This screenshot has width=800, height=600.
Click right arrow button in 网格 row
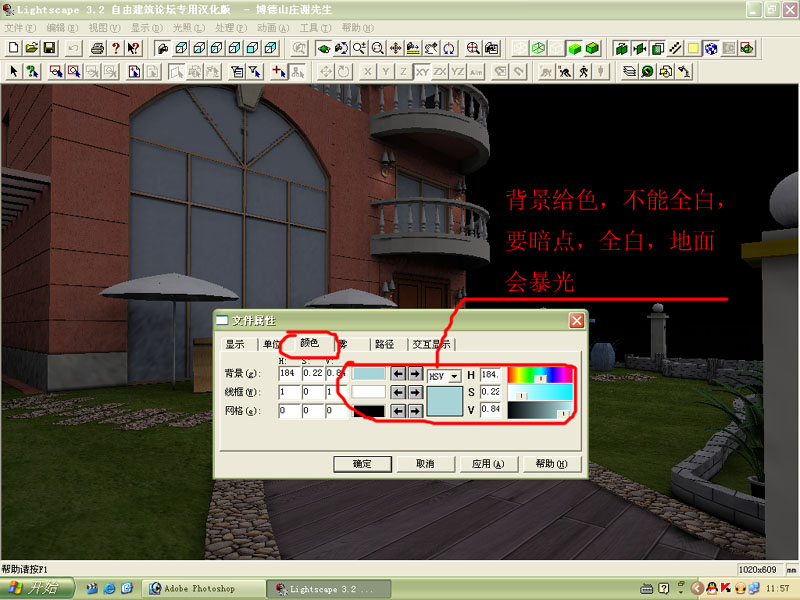pos(415,411)
